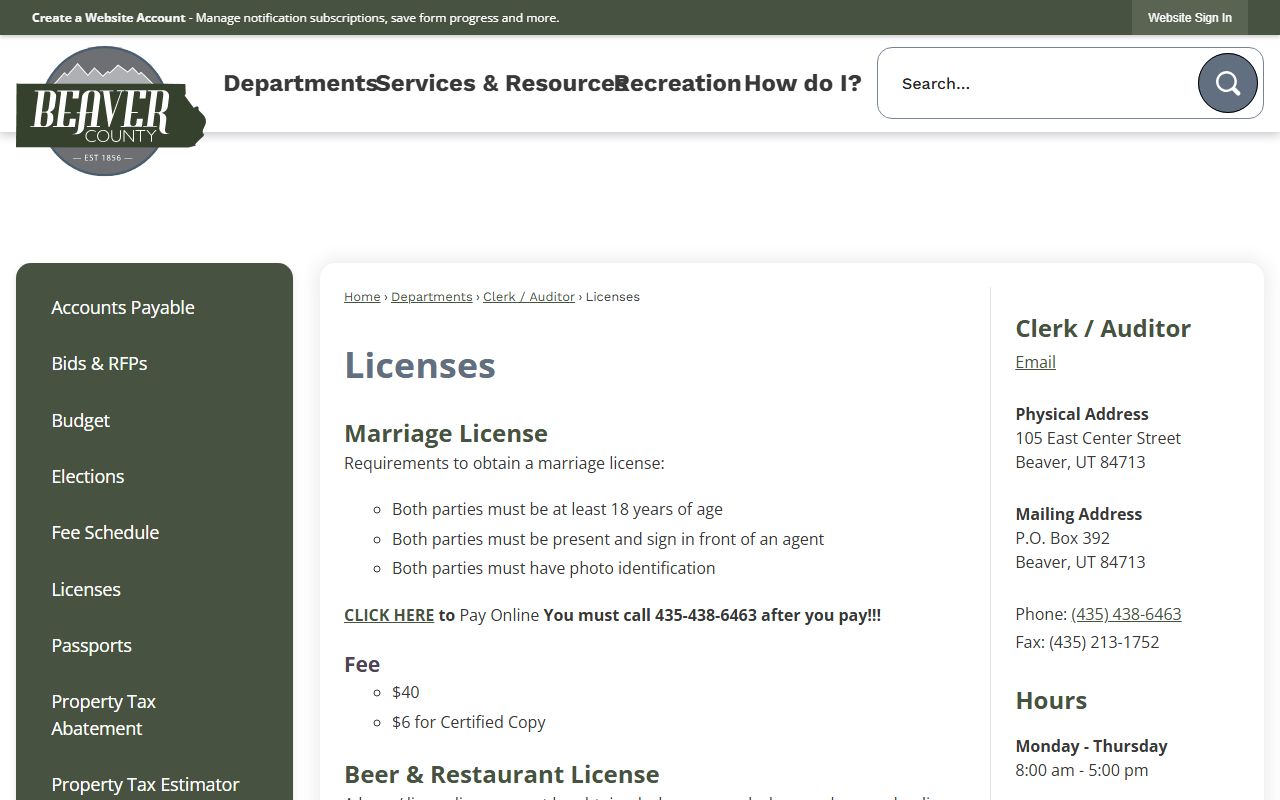This screenshot has width=1280, height=800.
Task: Open Bids & RFPs sidebar link
Action: [x=99, y=364]
